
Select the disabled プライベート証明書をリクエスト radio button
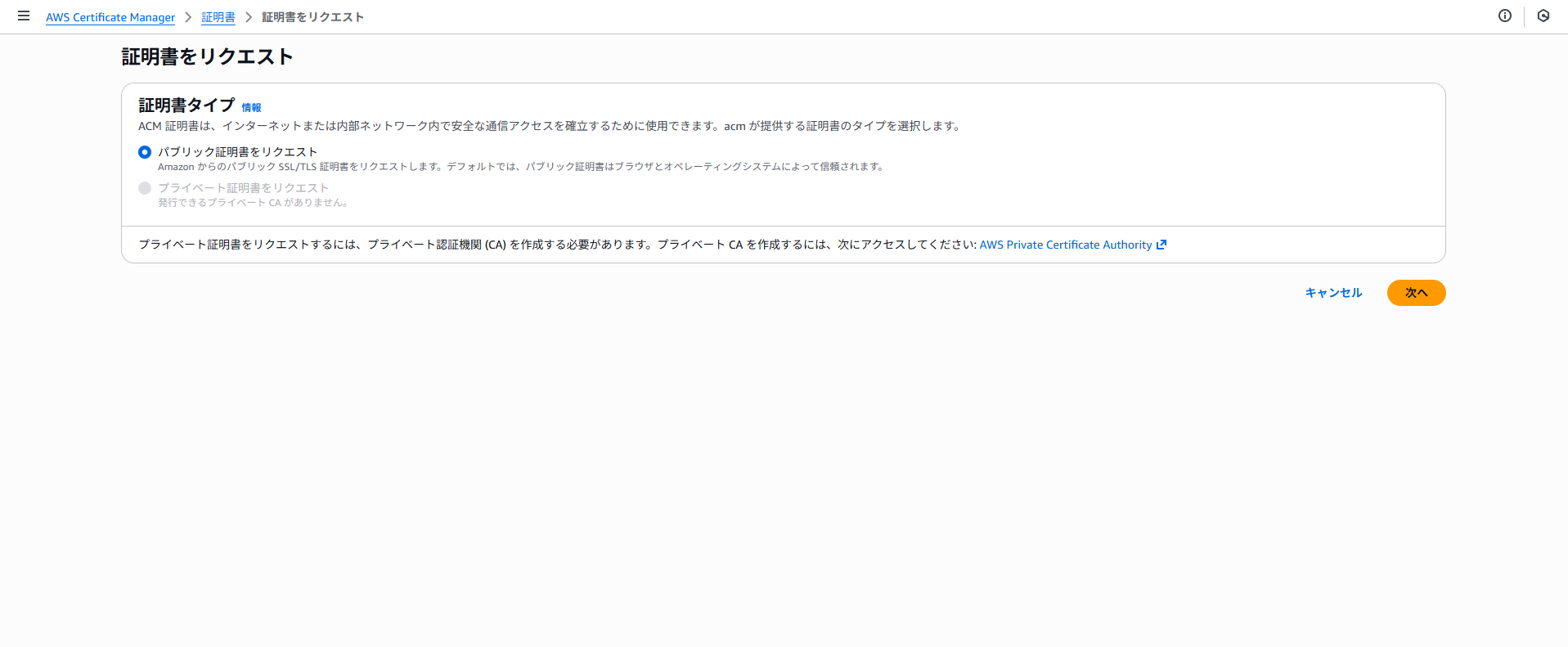145,188
